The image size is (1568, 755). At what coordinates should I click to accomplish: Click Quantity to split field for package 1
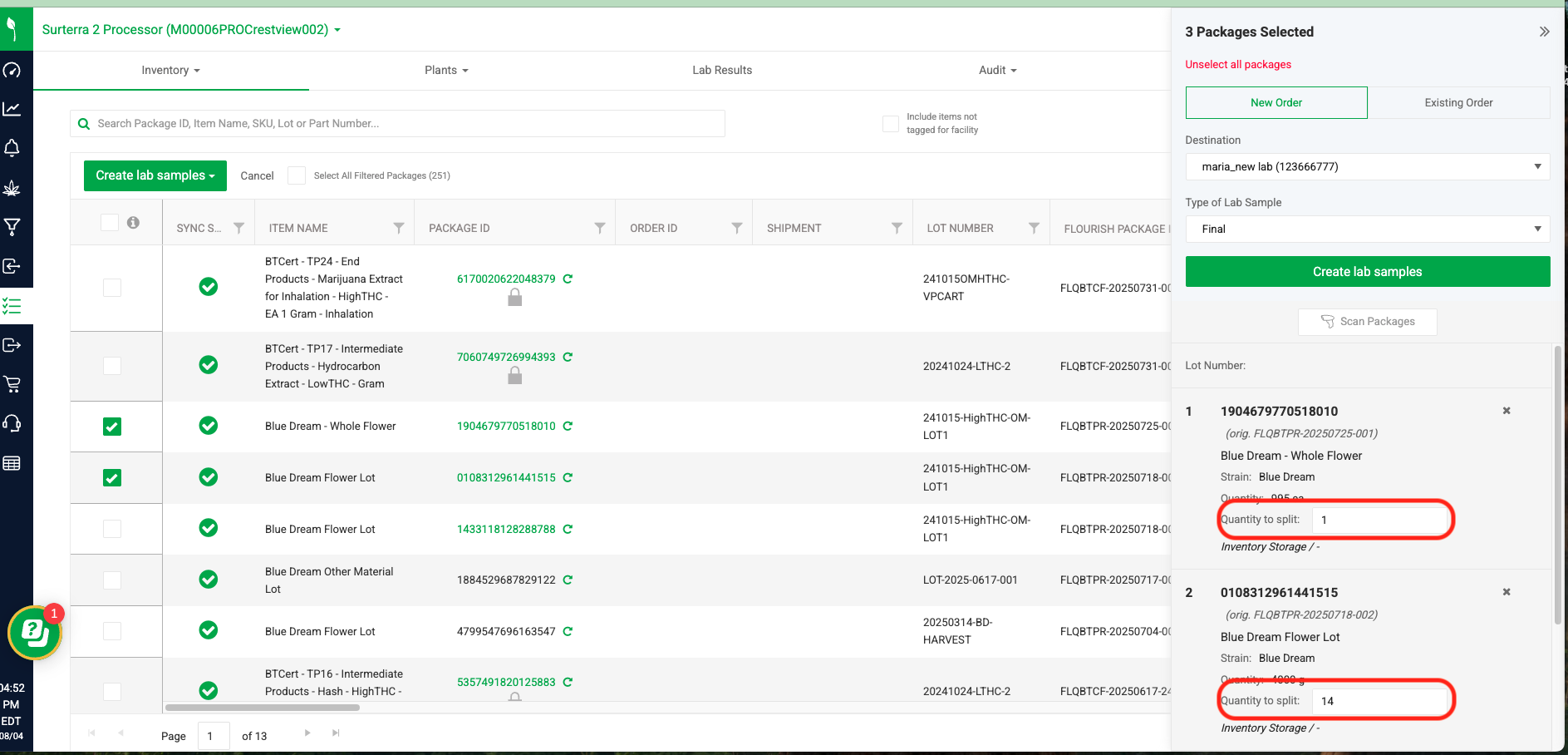pos(1380,520)
